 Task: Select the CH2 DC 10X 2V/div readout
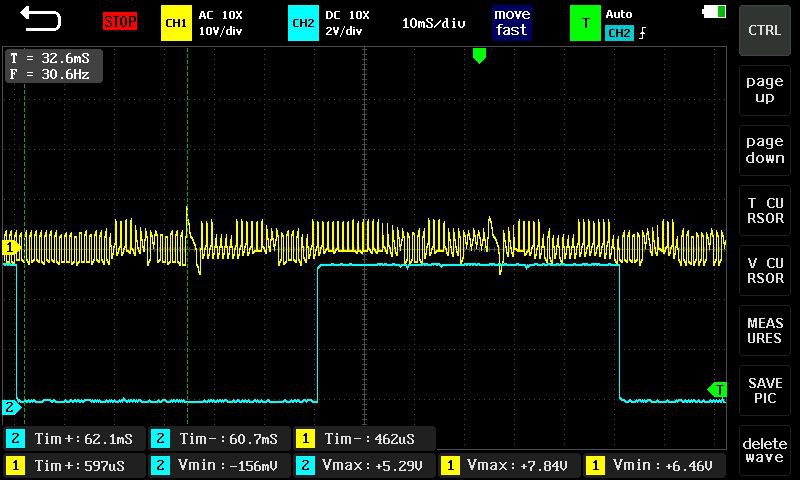click(347, 23)
